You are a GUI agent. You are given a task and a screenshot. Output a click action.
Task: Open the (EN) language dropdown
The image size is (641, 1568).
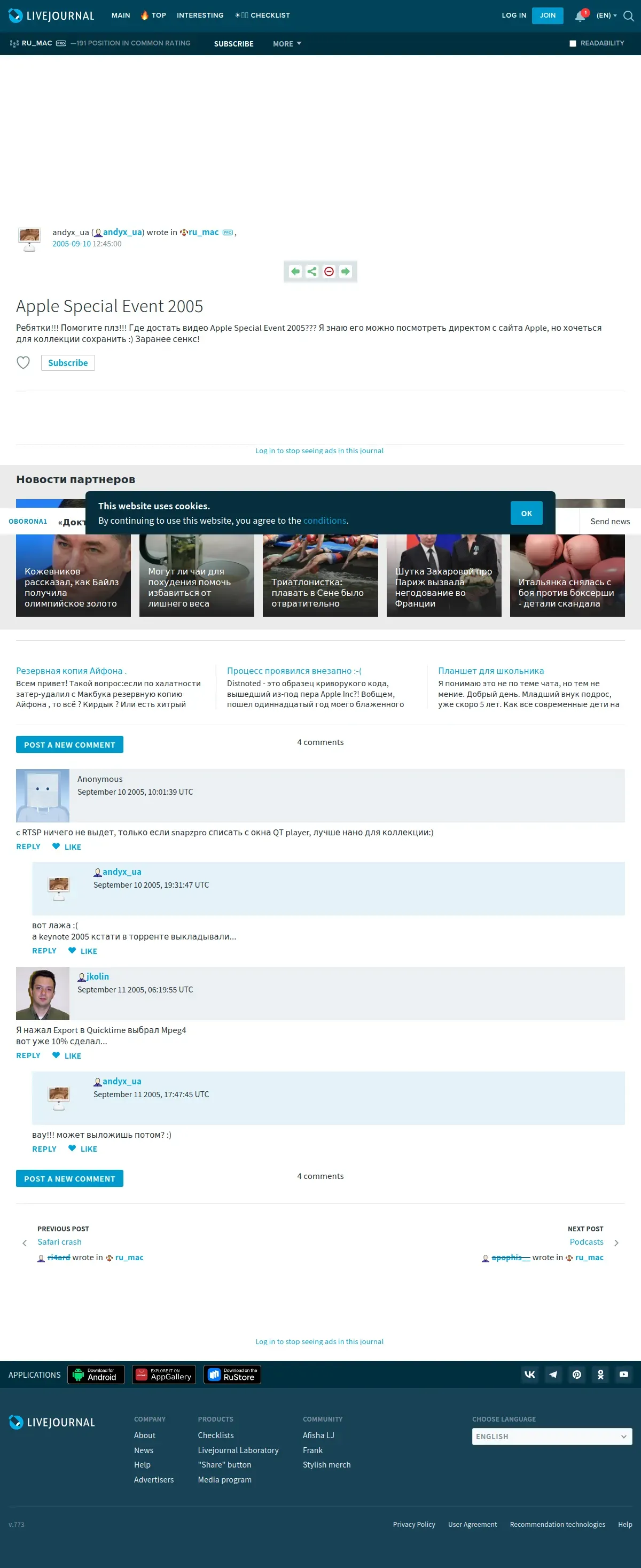coord(606,16)
